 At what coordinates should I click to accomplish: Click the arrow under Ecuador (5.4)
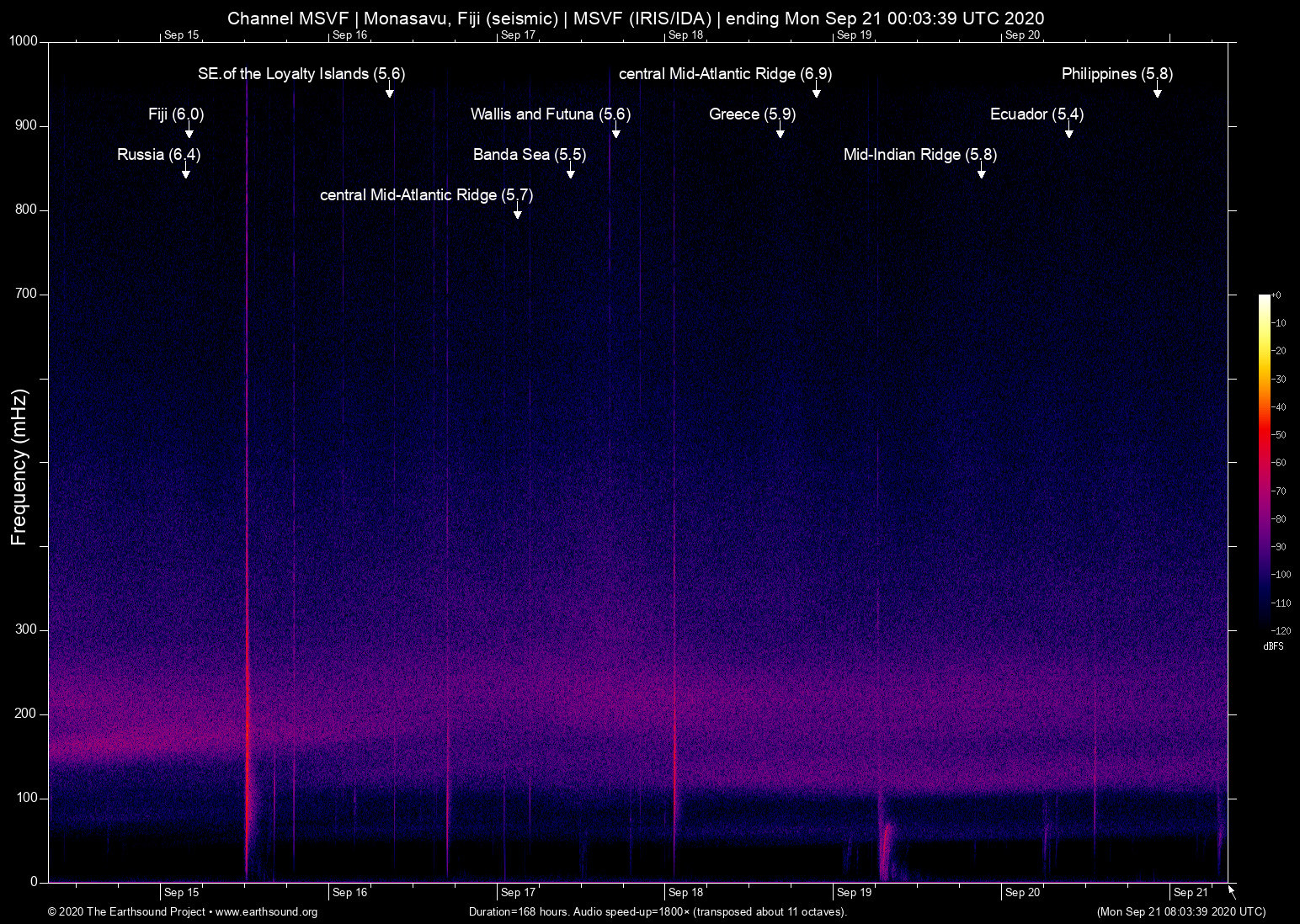[1069, 132]
